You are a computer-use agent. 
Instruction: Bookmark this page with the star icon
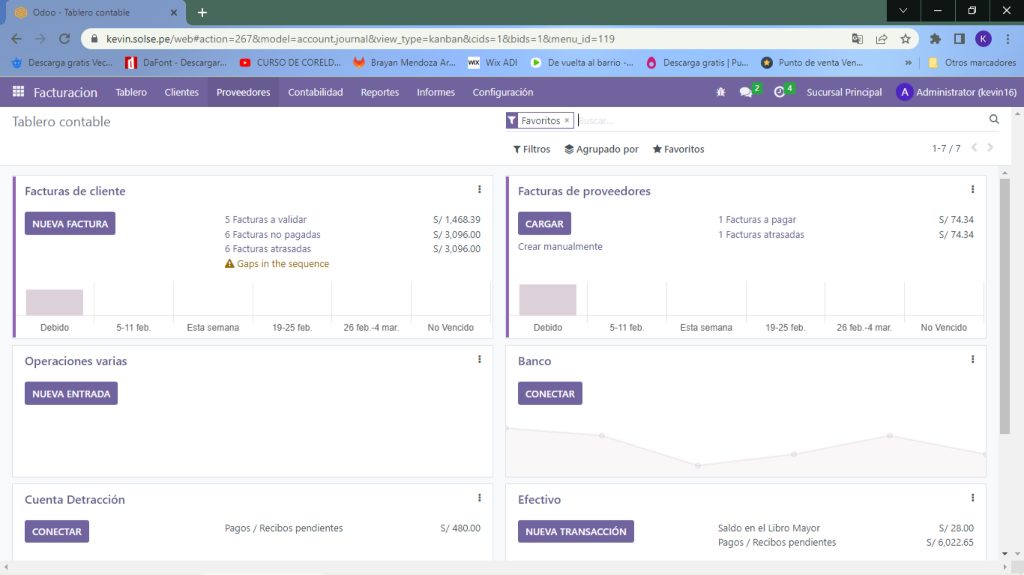[905, 39]
